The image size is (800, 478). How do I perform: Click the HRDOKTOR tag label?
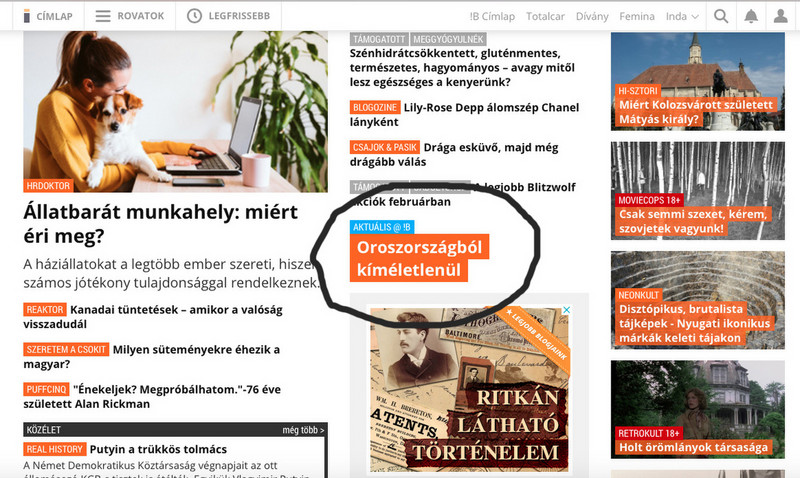(48, 186)
